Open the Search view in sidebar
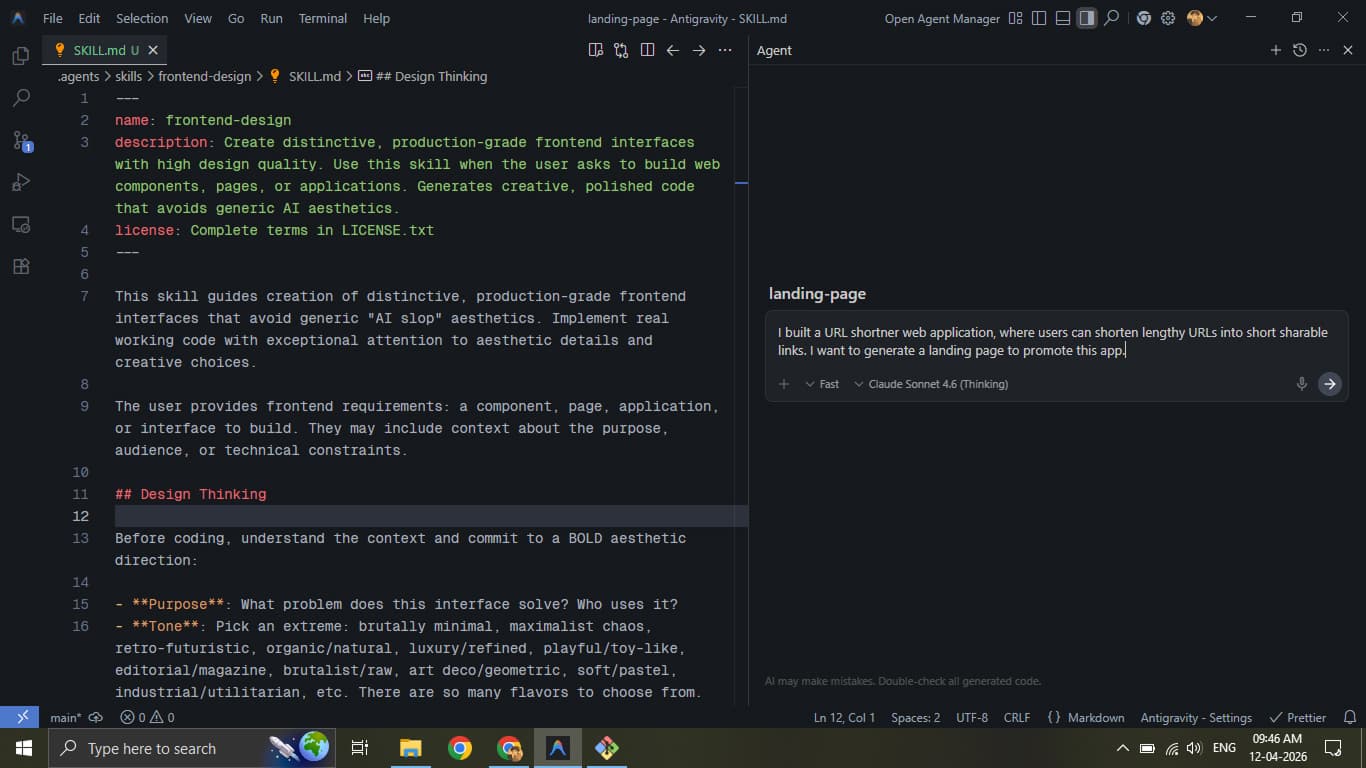The height and width of the screenshot is (768, 1366). 20,98
